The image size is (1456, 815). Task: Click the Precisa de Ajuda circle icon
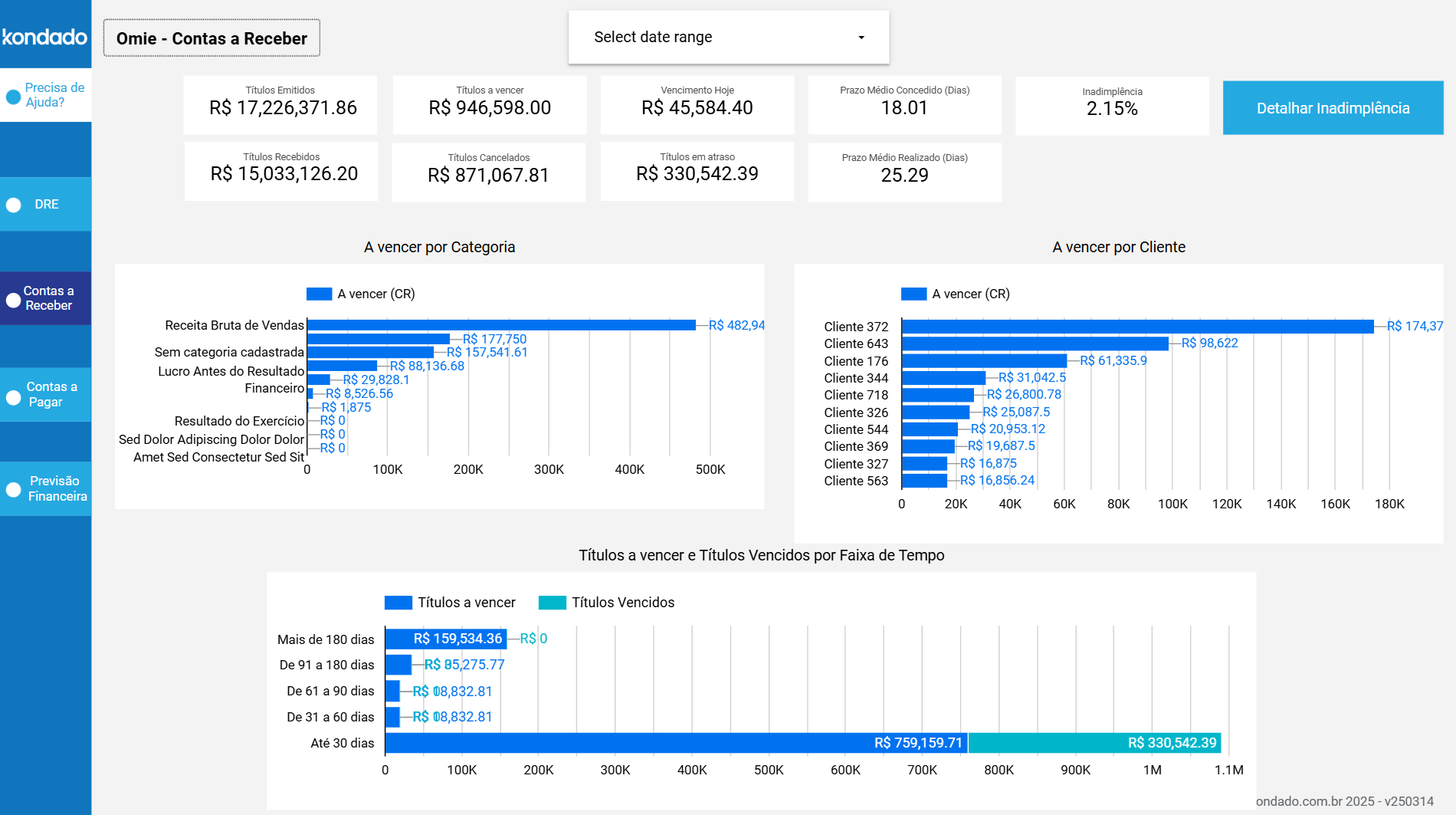click(x=12, y=96)
